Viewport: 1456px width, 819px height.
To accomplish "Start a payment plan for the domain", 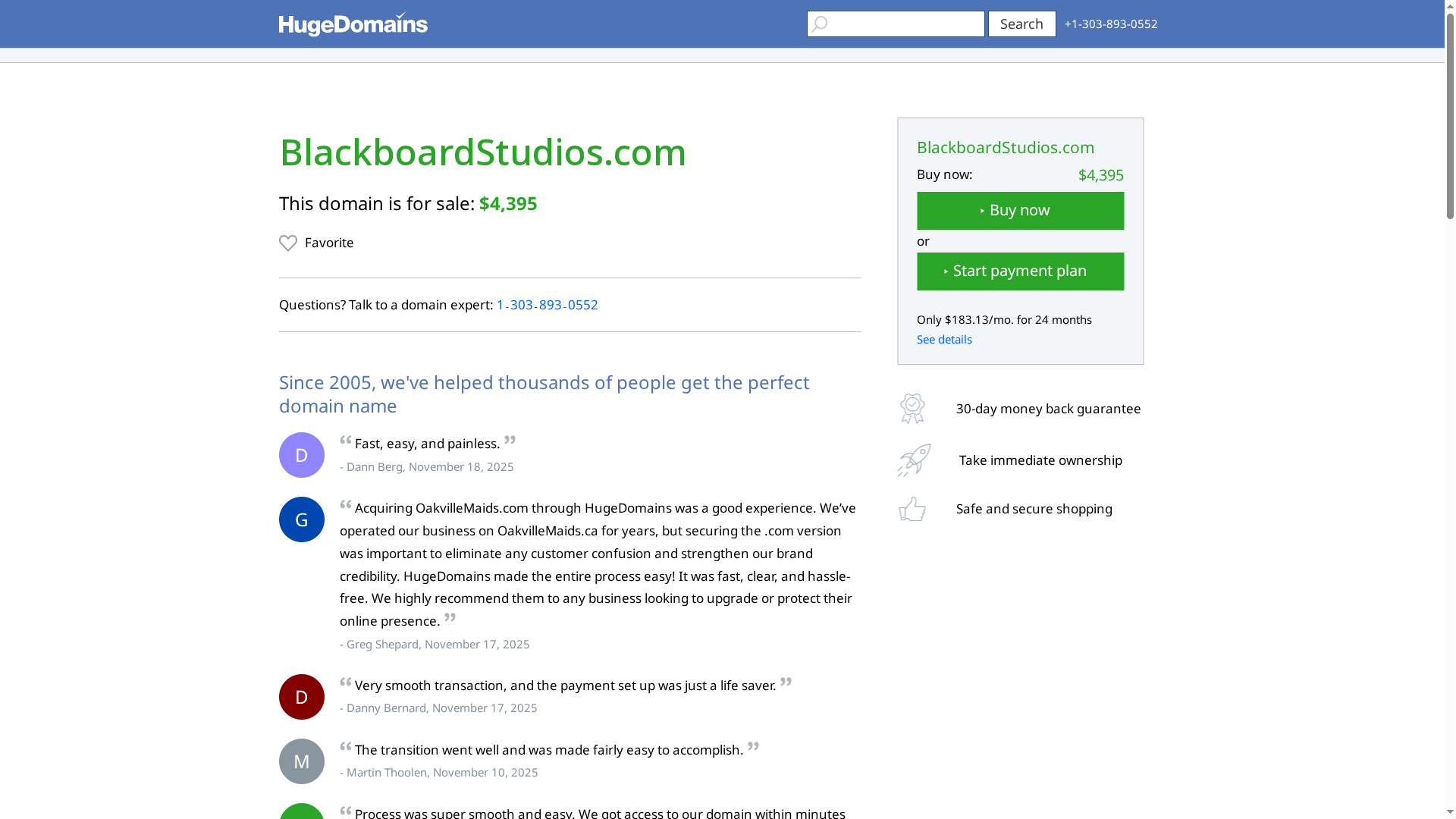I will (x=1020, y=271).
